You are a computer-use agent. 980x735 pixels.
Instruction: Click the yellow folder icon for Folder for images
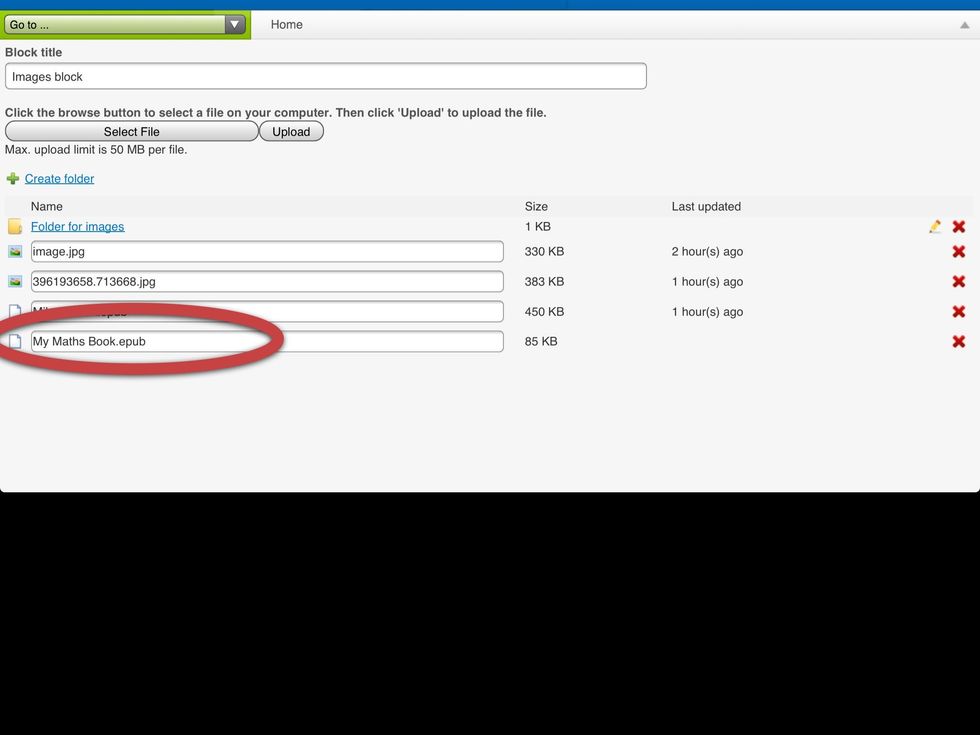pos(15,226)
